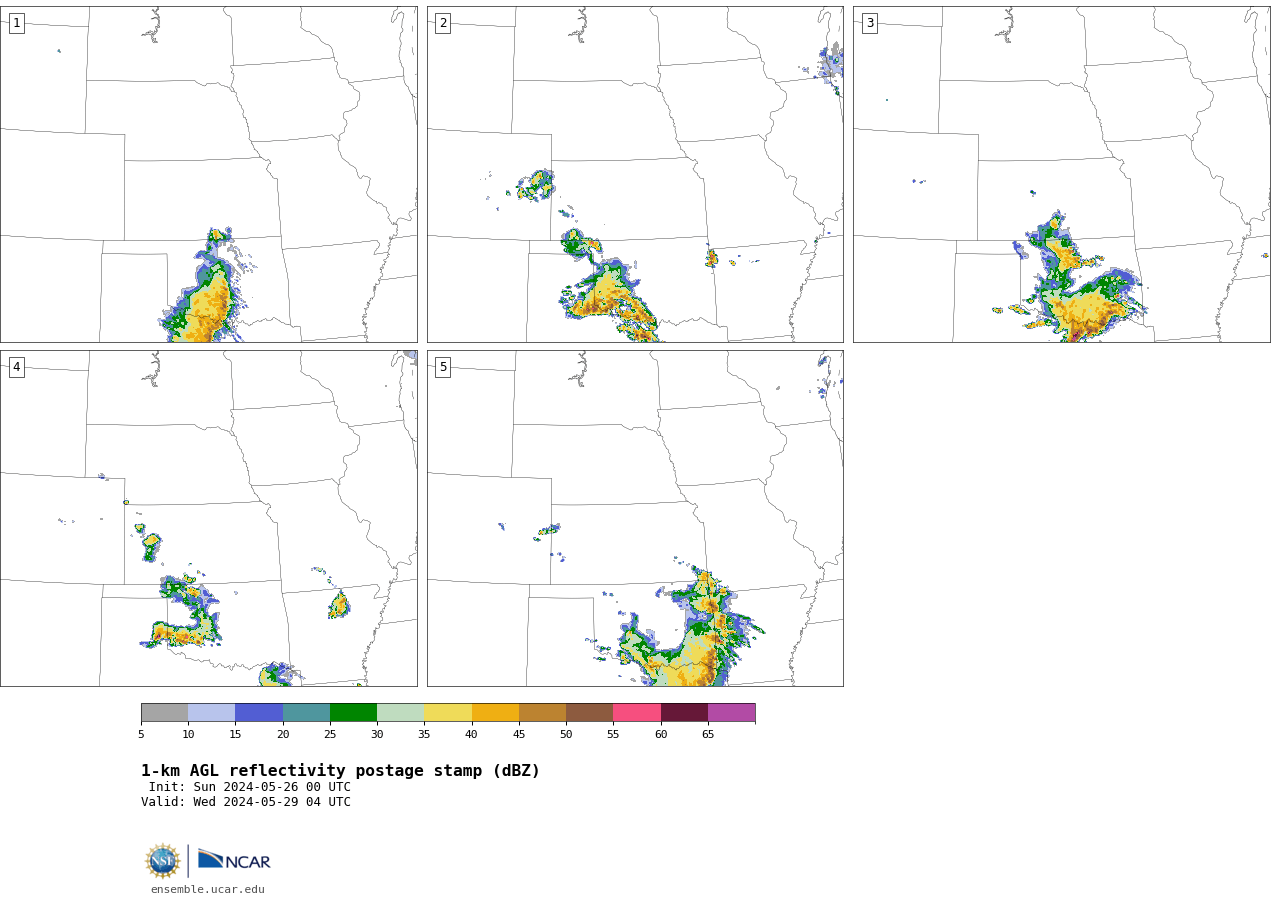The height and width of the screenshot is (901, 1280).
Task: Click the colorbar tick label 65
Action: pos(708,735)
